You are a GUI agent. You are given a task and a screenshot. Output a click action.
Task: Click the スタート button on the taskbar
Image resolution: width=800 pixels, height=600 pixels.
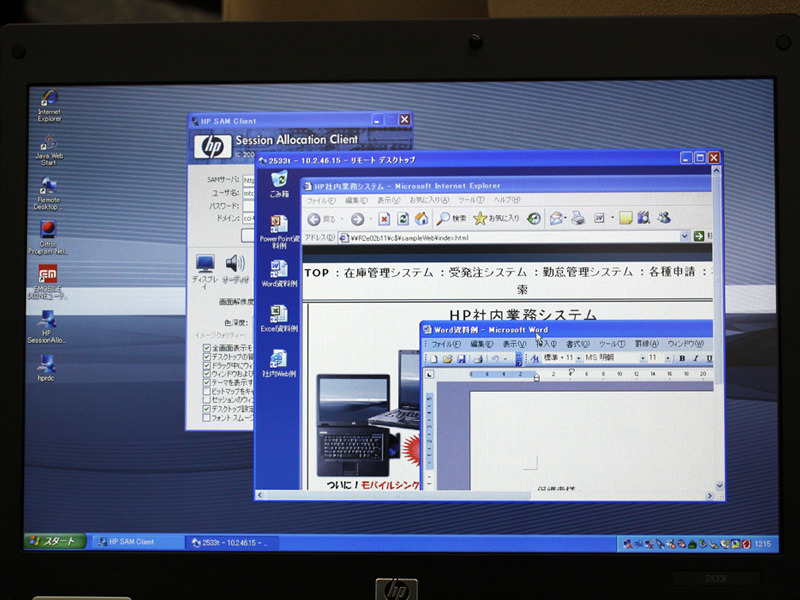pos(54,542)
